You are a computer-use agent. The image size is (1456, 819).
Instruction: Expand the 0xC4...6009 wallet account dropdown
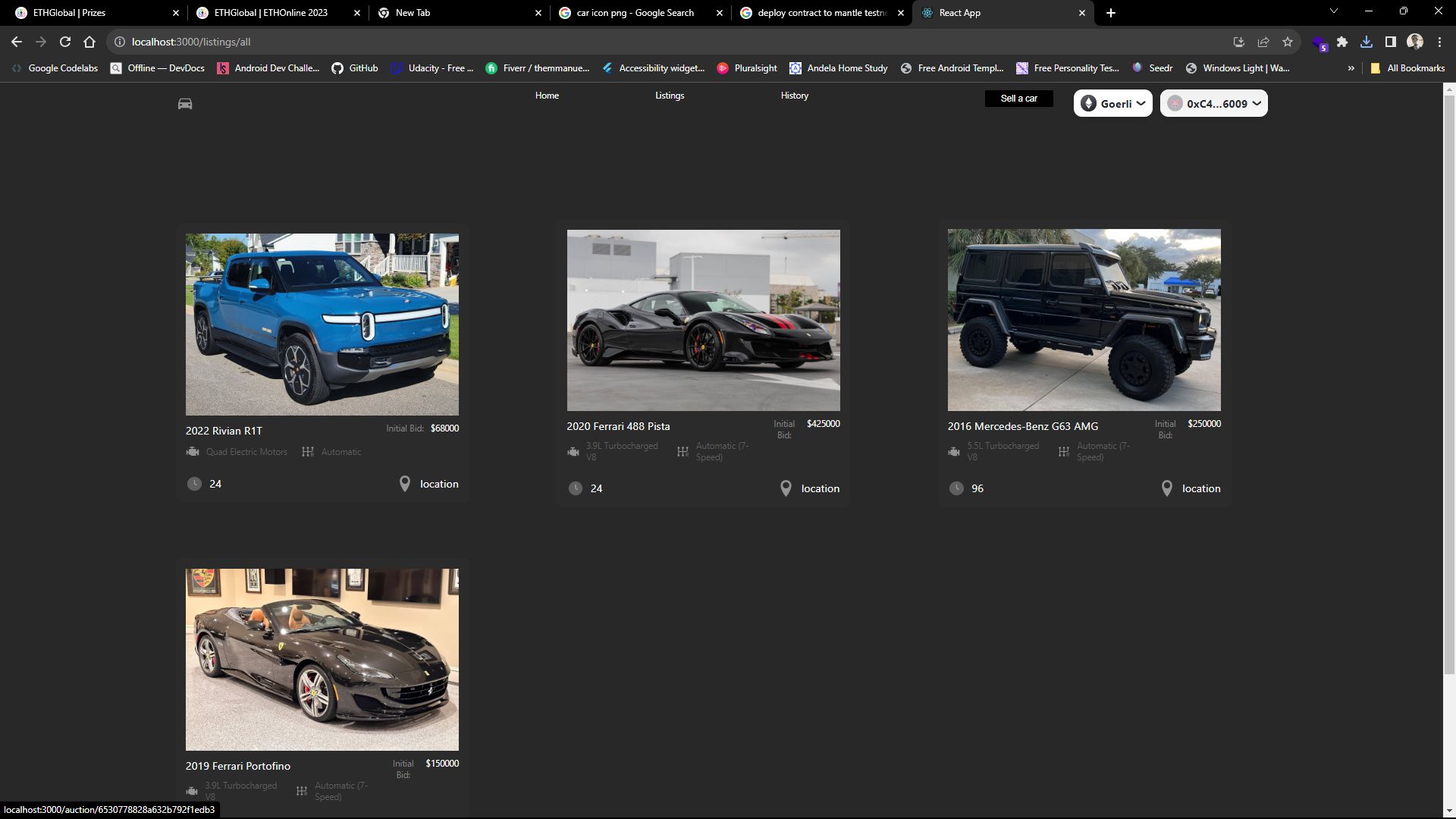(1213, 103)
